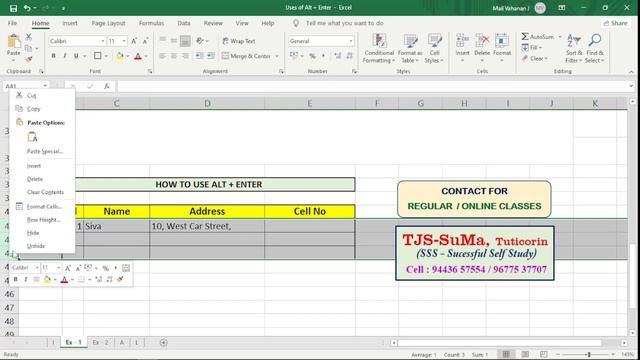
Task: Switch to Page Layout view in the status bar
Action: (525, 354)
